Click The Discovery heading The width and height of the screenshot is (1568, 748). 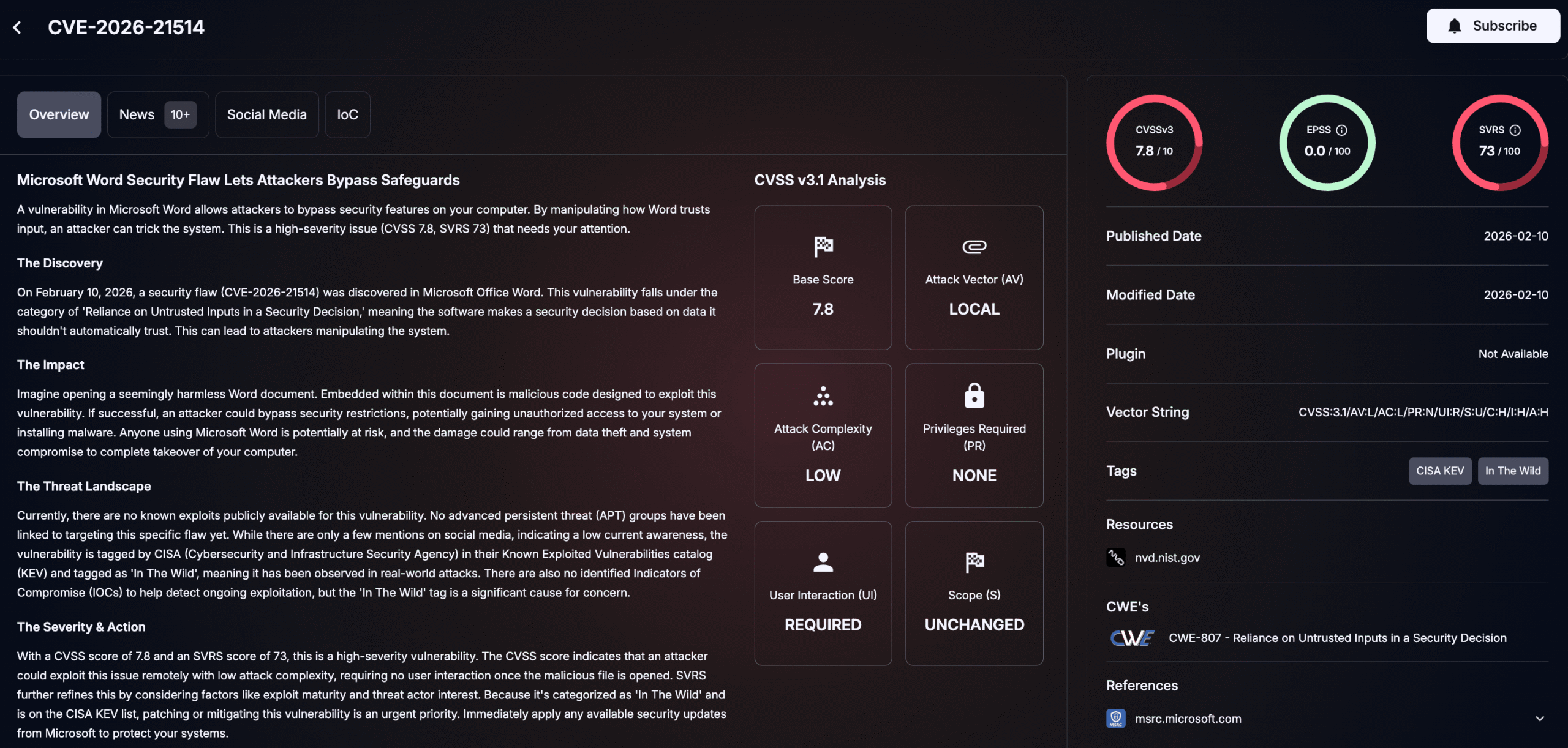60,263
